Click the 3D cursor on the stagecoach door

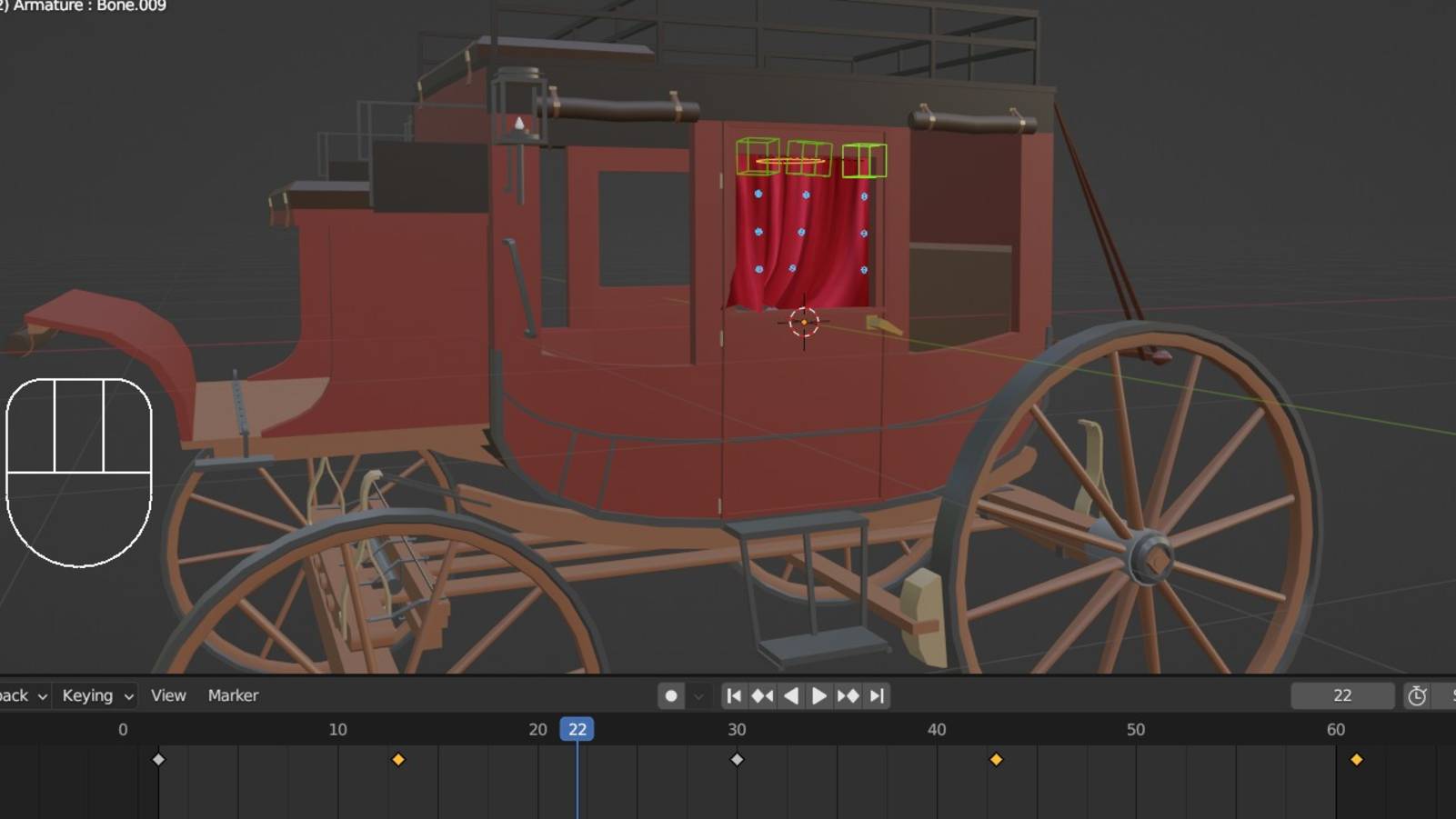coord(804,322)
